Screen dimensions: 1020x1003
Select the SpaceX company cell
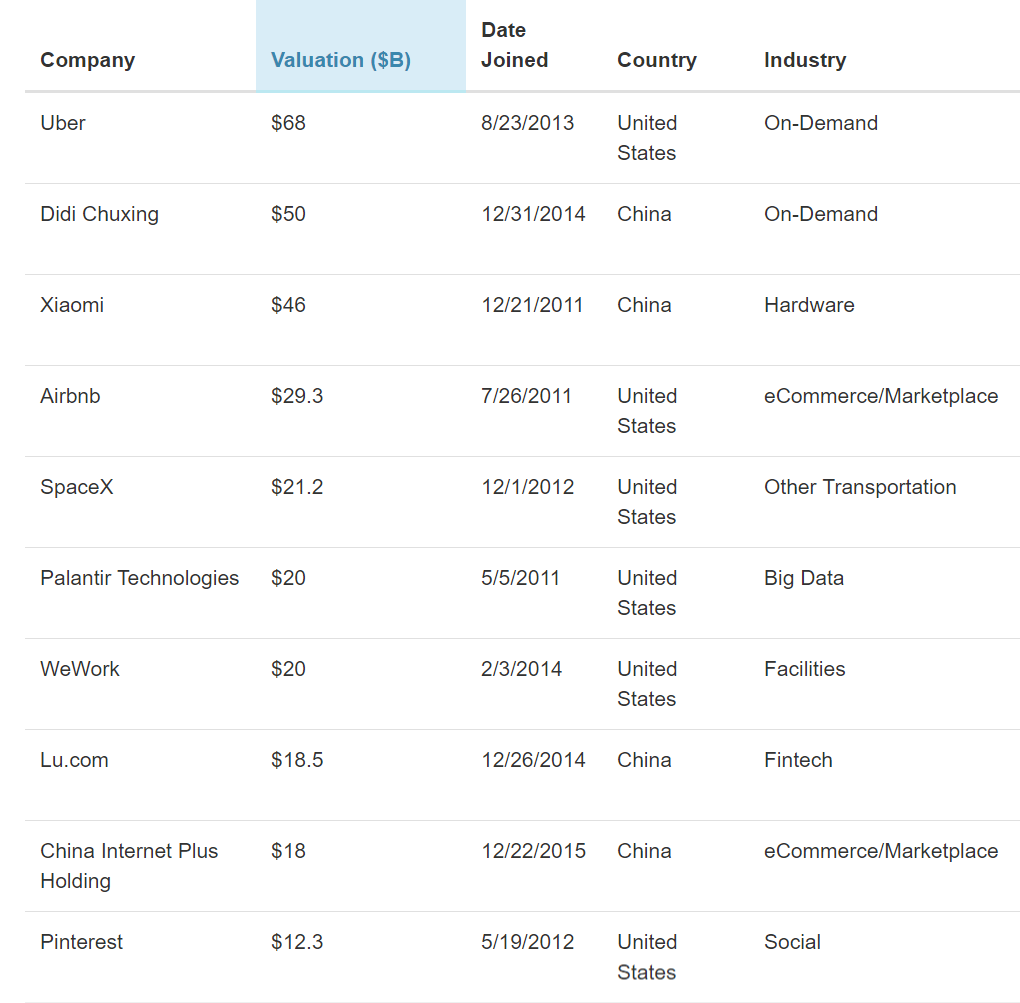click(x=77, y=487)
